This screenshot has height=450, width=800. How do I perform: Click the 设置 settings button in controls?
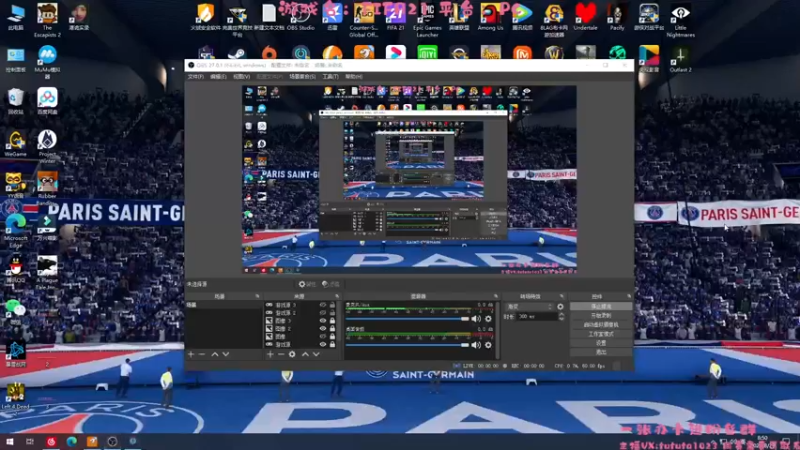coord(601,343)
